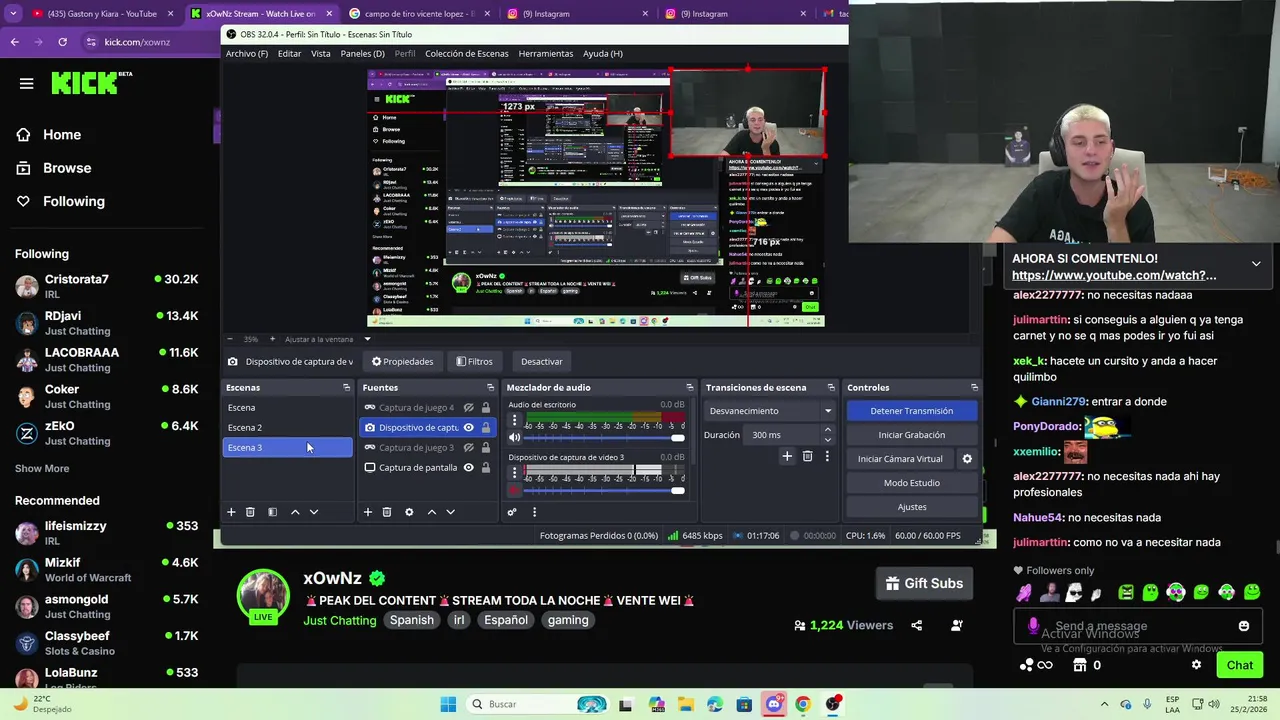
Task: Open scene filters icon in Escenas panel
Action: pos(272,512)
